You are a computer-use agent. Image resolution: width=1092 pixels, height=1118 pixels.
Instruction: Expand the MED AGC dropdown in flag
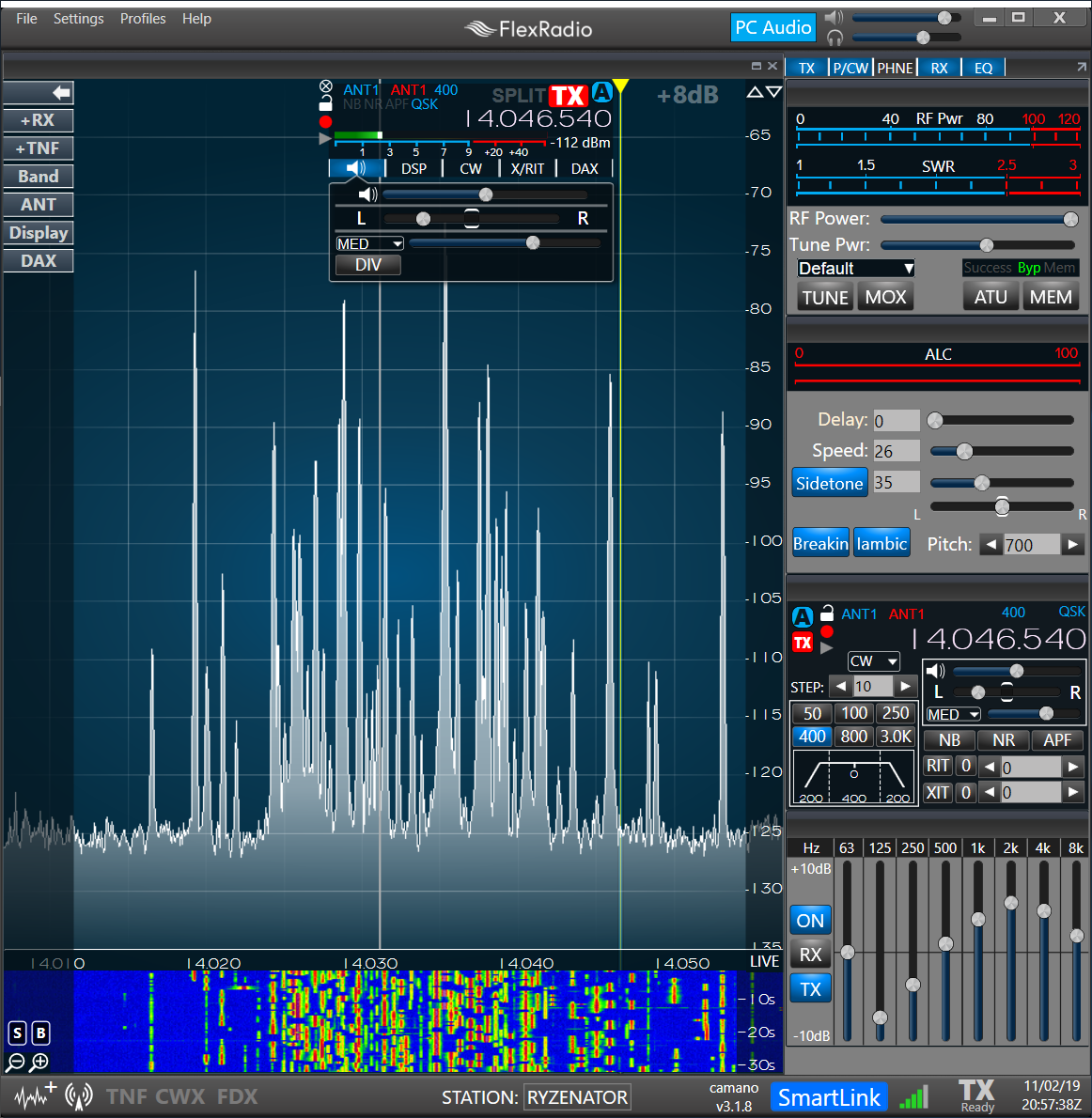pyautogui.click(x=370, y=244)
